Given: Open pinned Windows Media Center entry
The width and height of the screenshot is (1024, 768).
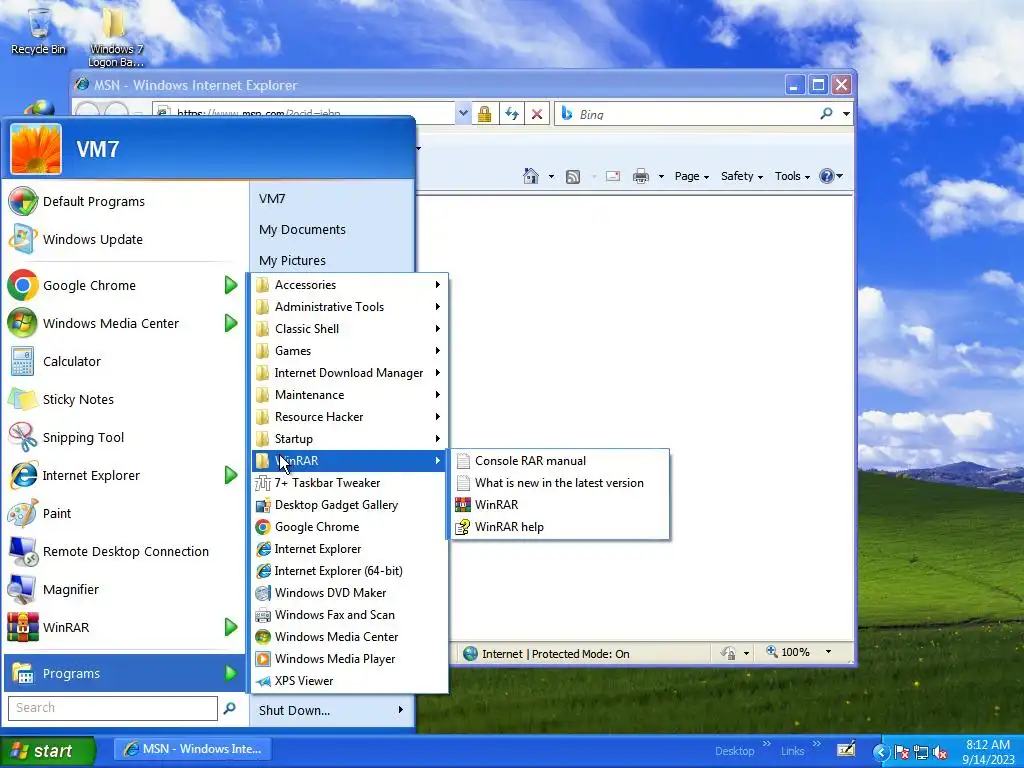Looking at the screenshot, I should (124, 323).
